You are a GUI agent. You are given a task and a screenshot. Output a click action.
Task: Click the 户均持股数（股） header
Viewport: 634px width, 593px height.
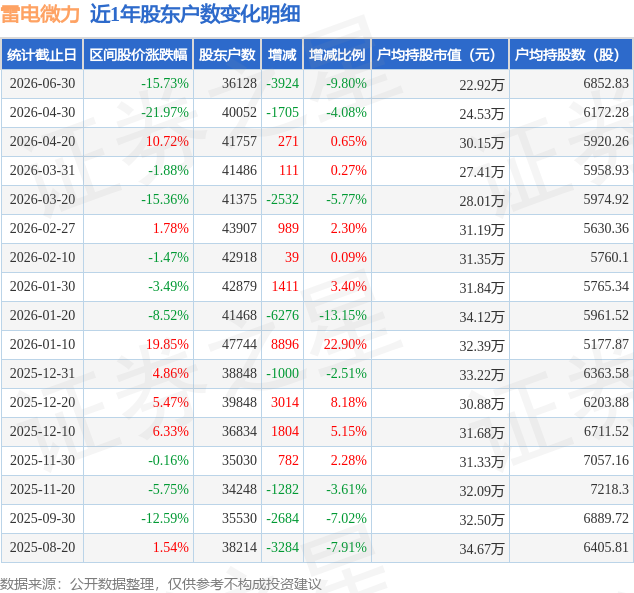click(571, 55)
